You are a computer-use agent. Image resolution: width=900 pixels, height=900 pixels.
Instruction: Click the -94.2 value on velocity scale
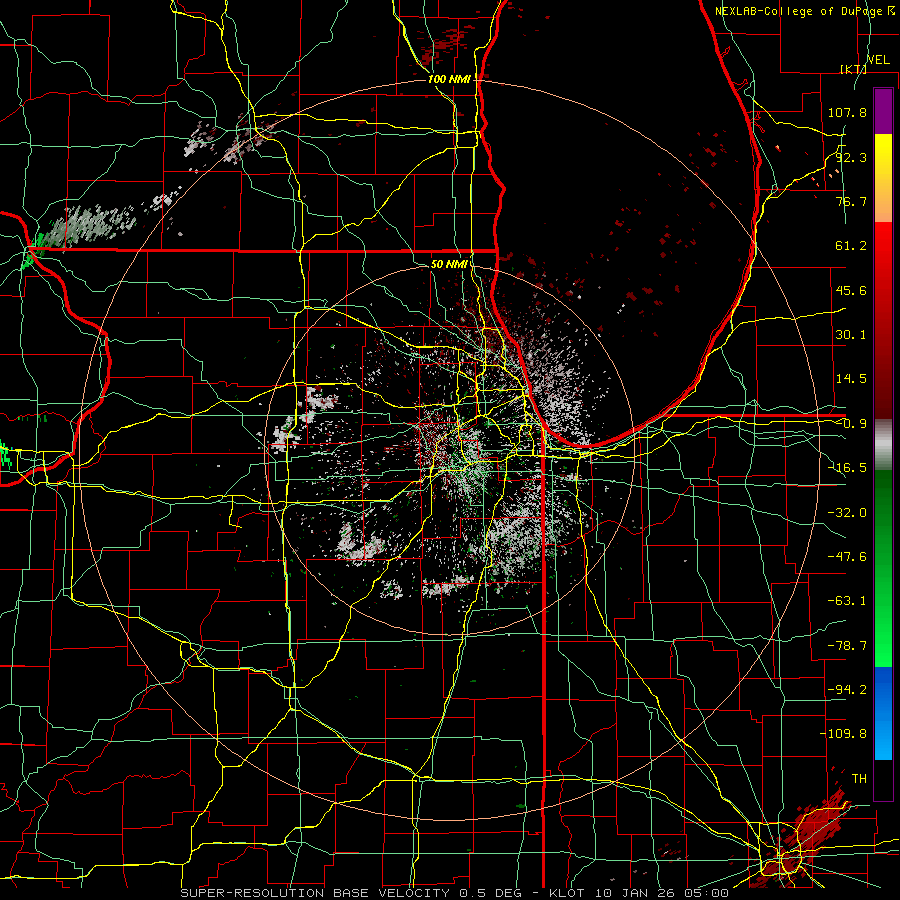click(x=847, y=690)
